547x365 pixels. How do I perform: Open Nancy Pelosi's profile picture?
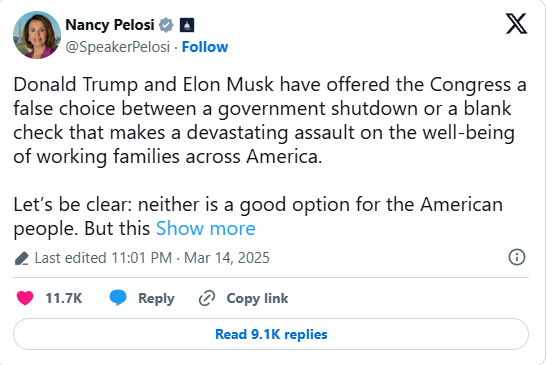37,35
